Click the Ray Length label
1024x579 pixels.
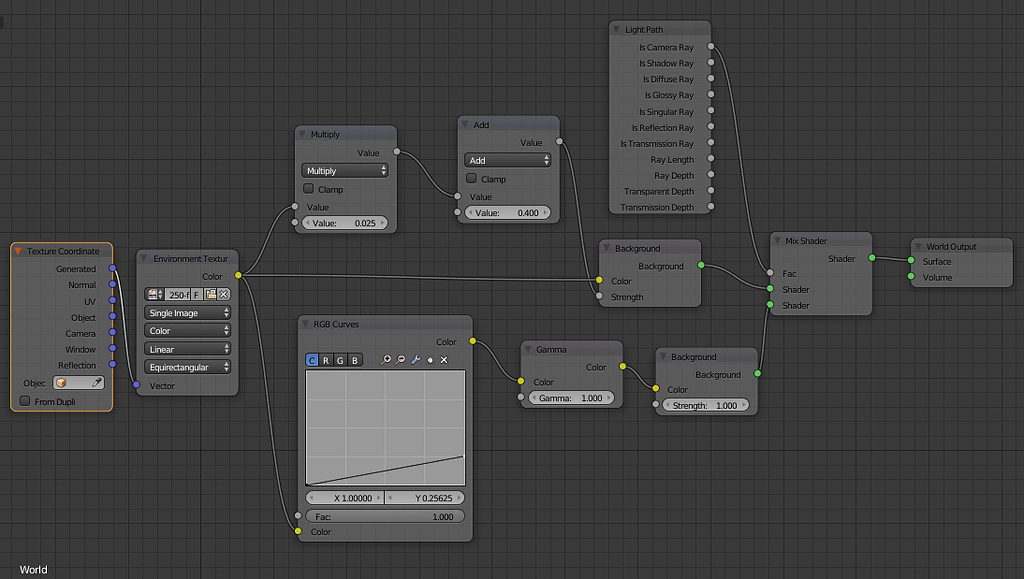(x=672, y=159)
